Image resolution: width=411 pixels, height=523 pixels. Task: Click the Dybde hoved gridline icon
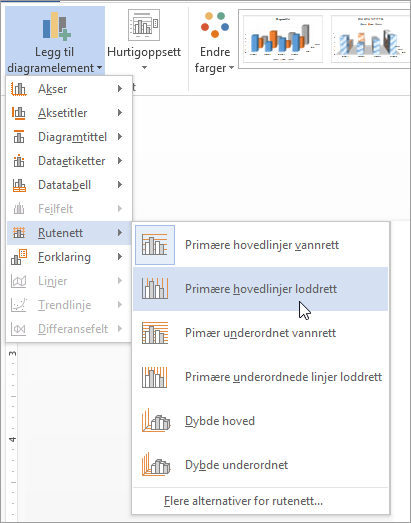(156, 421)
